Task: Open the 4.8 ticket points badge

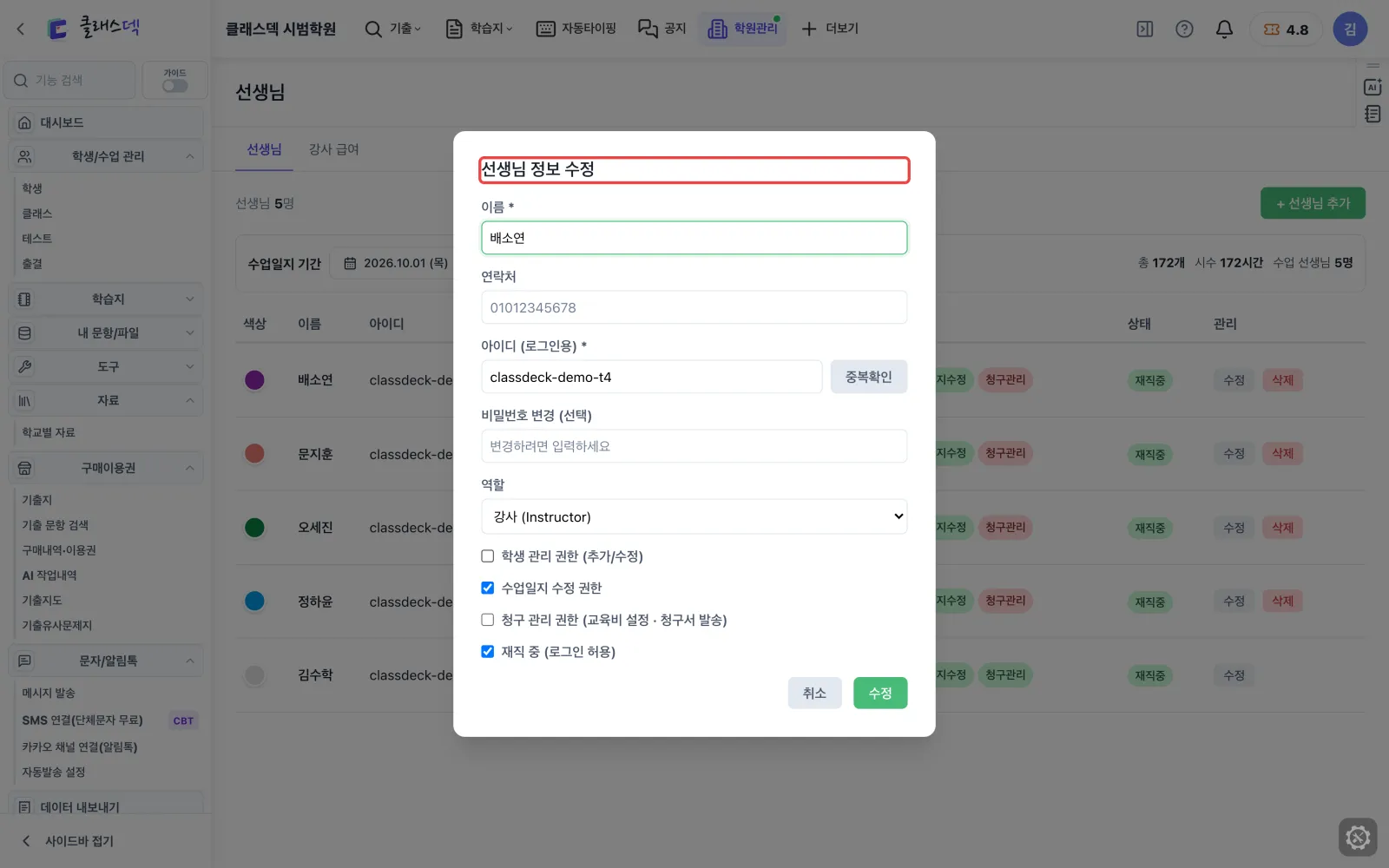Action: click(x=1286, y=29)
